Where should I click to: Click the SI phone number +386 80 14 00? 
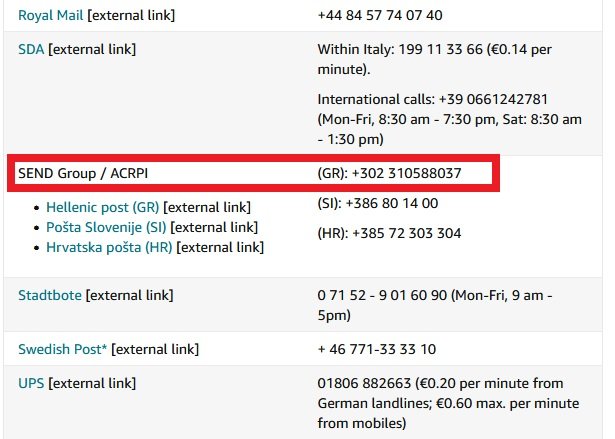(x=392, y=203)
